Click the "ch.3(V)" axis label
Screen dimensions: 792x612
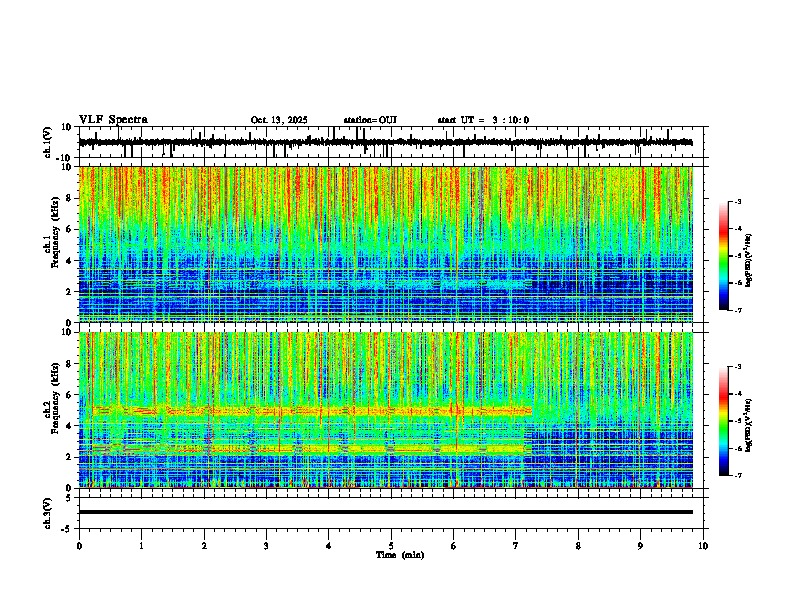pos(48,513)
